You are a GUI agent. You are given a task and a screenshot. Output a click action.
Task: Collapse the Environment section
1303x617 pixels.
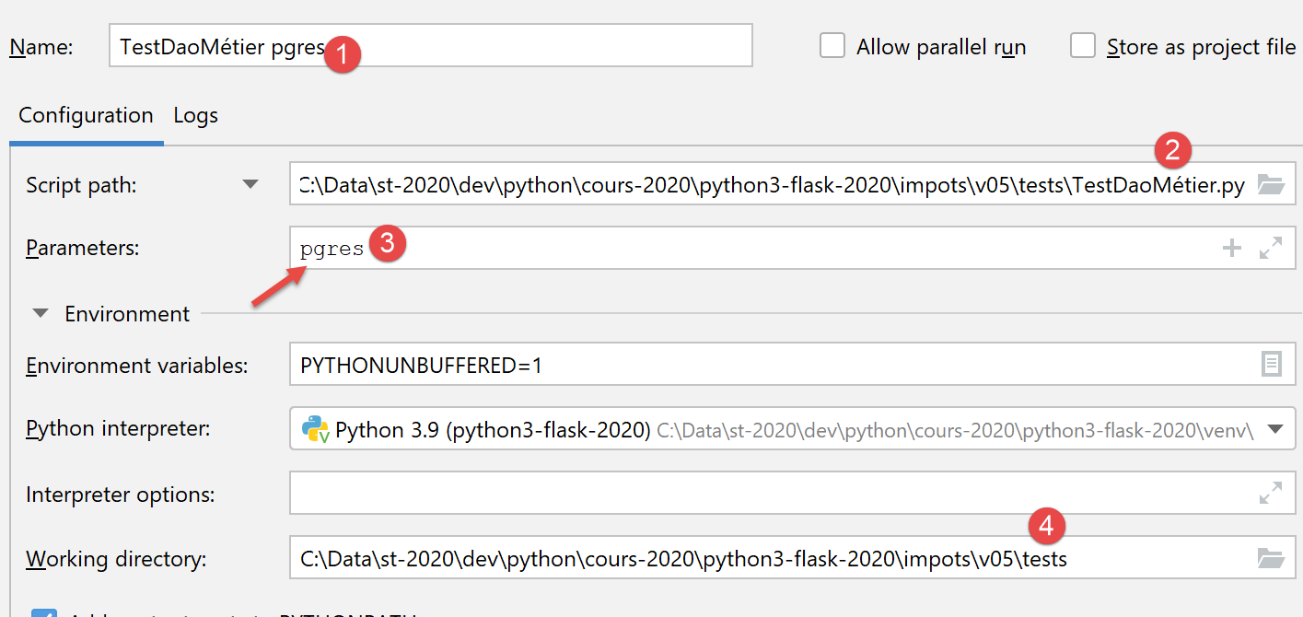[41, 313]
